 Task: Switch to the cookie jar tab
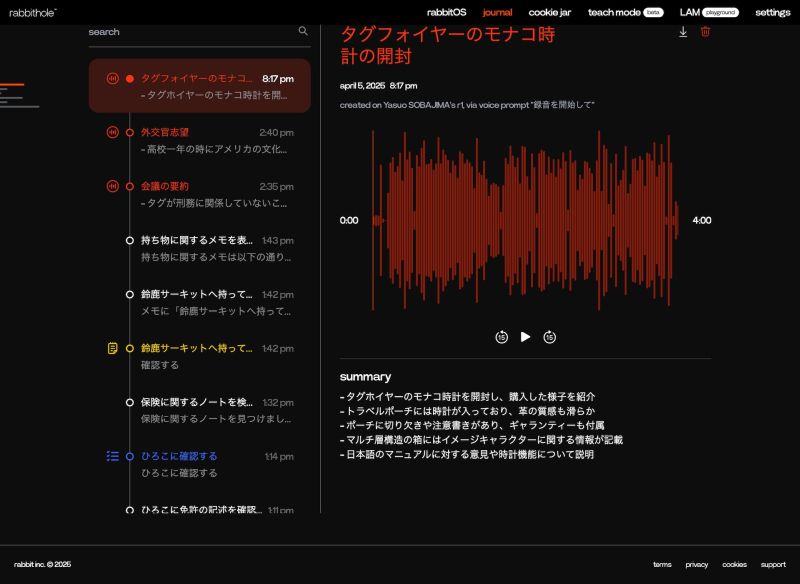549,12
